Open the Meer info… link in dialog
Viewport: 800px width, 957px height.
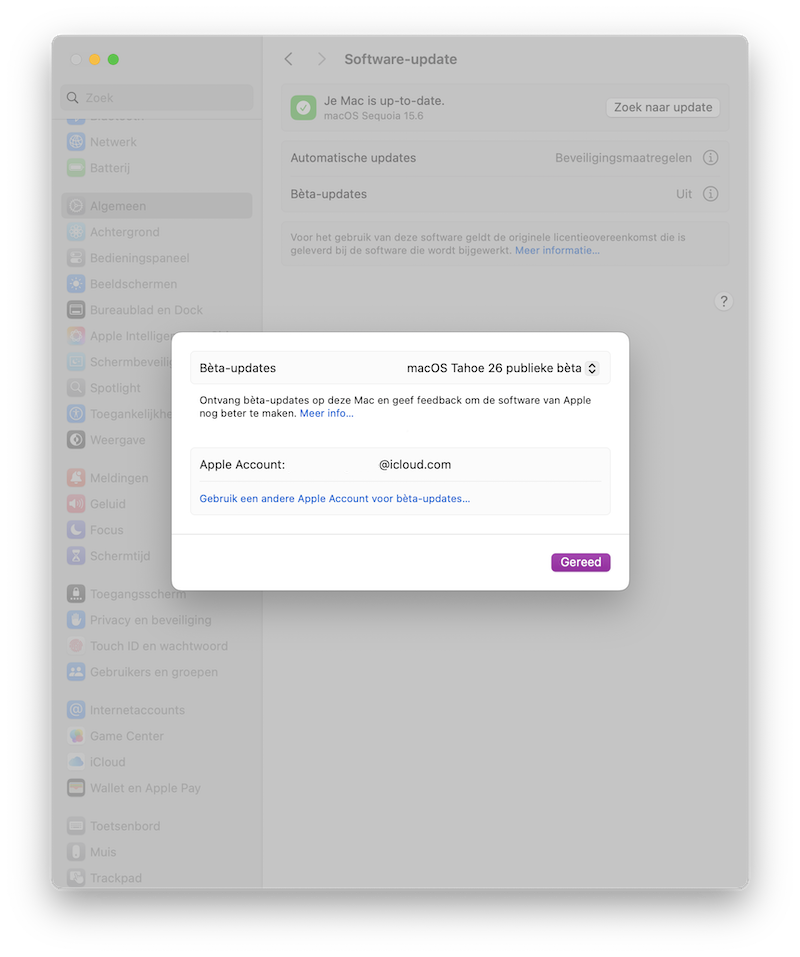[x=327, y=413]
